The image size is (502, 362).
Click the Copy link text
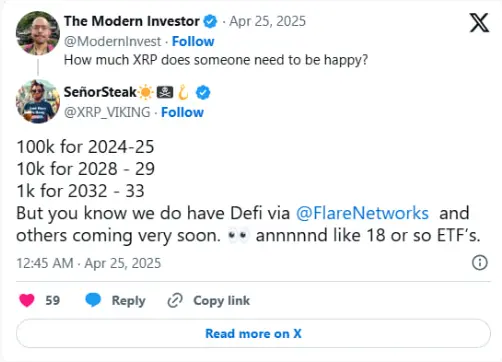pyautogui.click(x=221, y=301)
